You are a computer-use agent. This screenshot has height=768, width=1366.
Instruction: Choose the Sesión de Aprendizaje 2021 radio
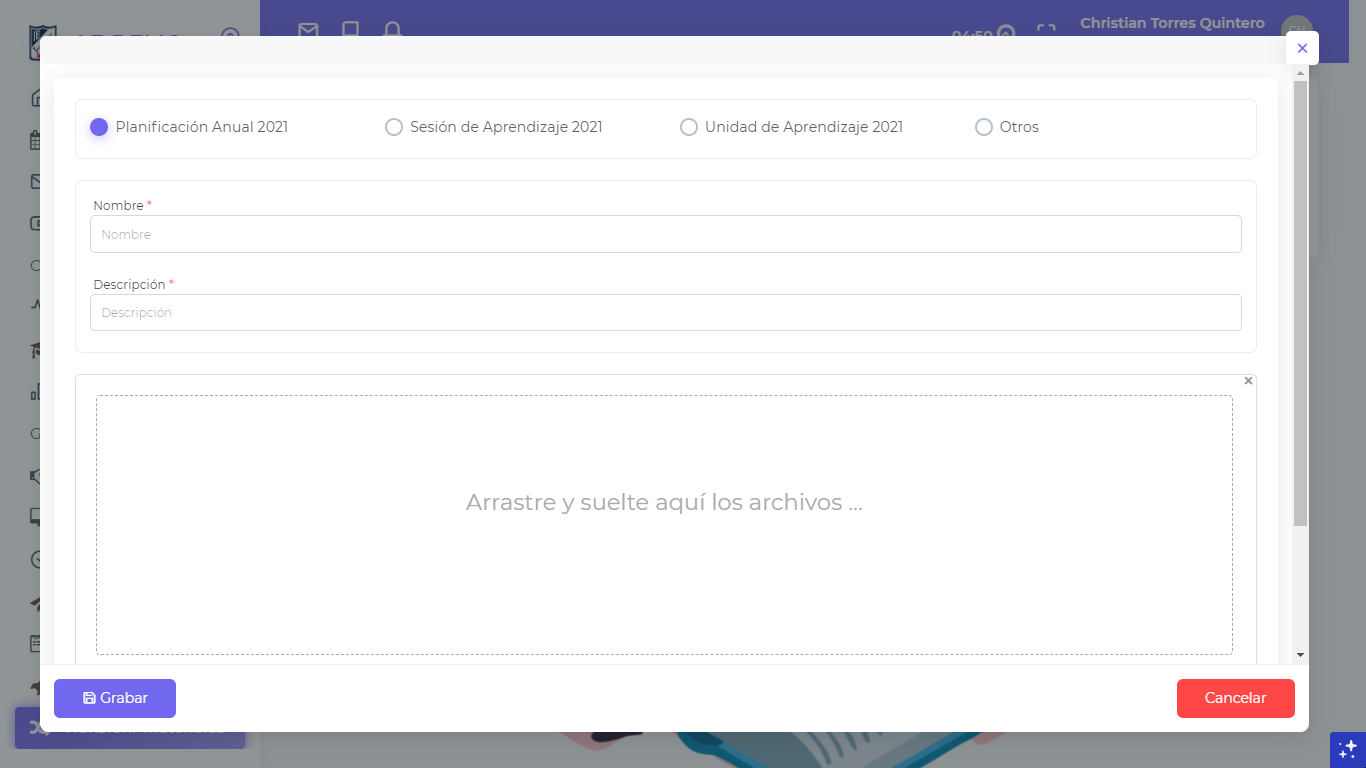point(394,127)
